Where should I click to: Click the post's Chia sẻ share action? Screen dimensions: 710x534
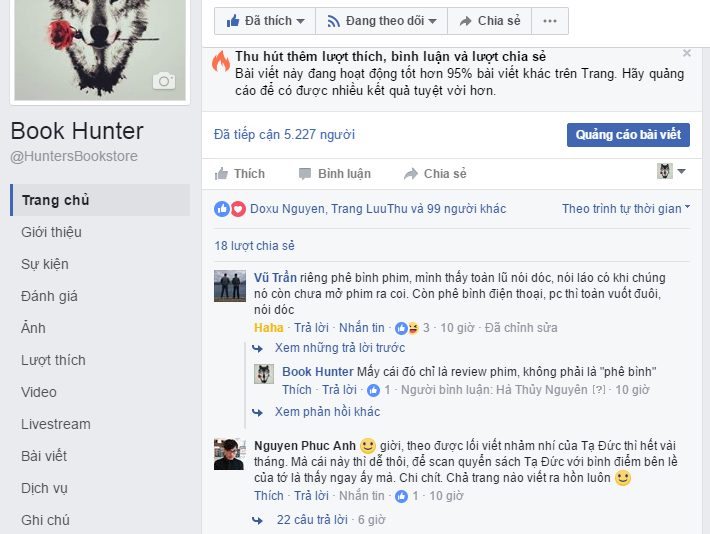point(435,174)
